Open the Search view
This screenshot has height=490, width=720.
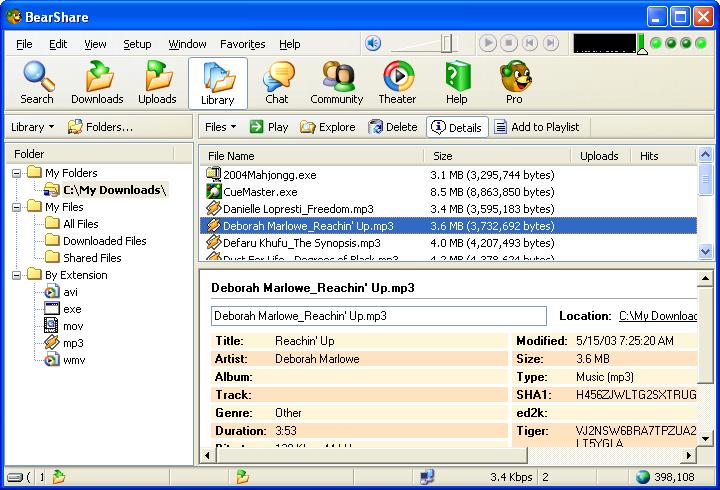(37, 83)
